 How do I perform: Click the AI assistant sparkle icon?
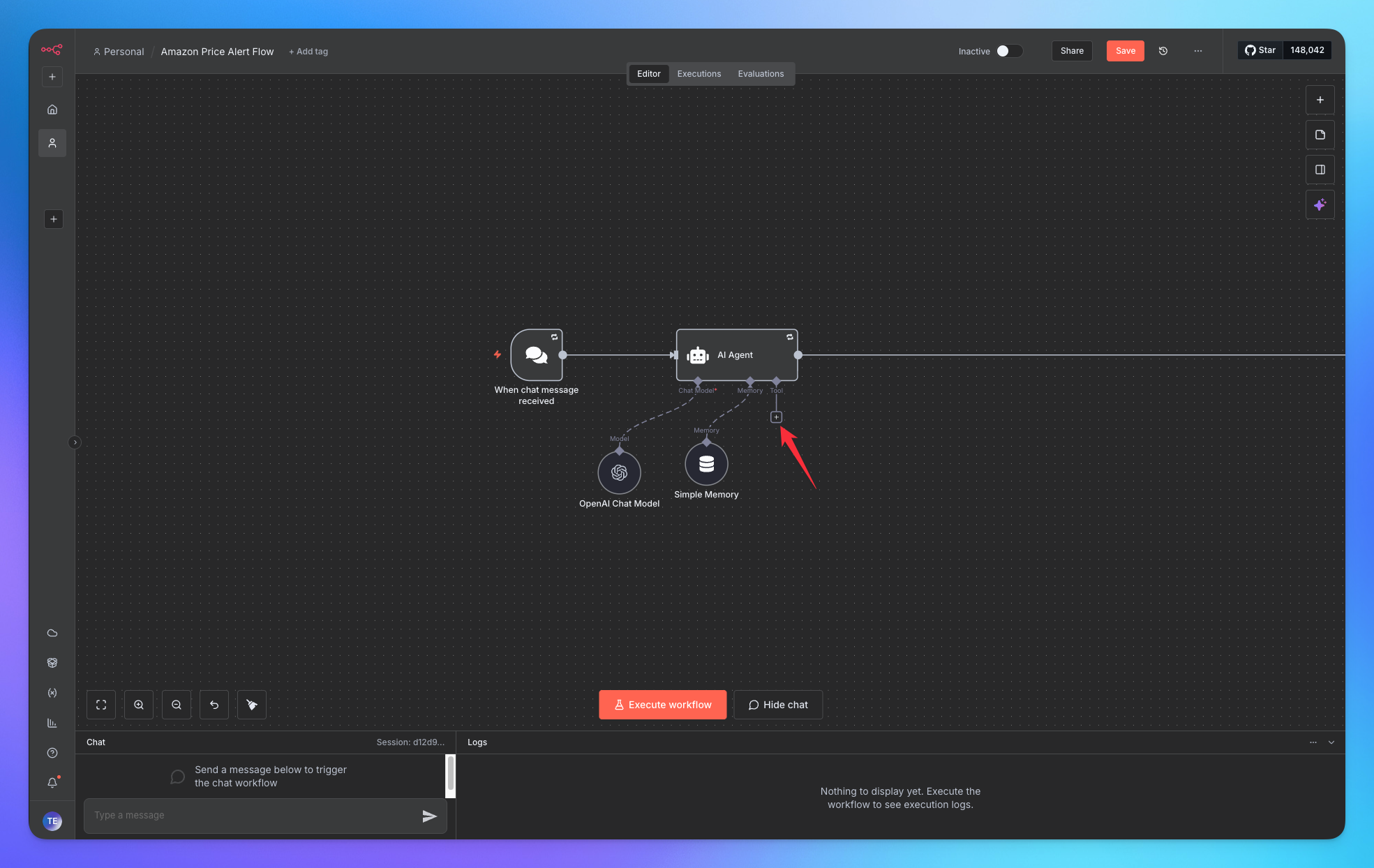point(1320,205)
